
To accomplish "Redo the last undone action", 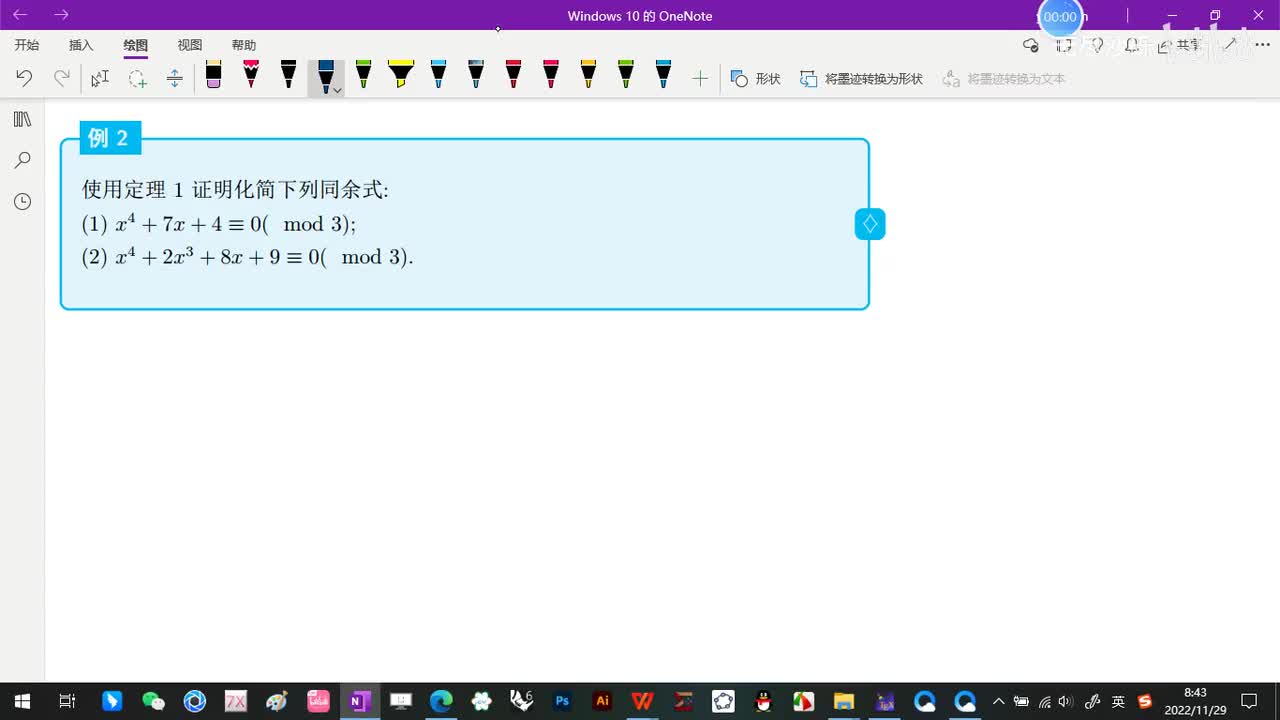I will (61, 78).
